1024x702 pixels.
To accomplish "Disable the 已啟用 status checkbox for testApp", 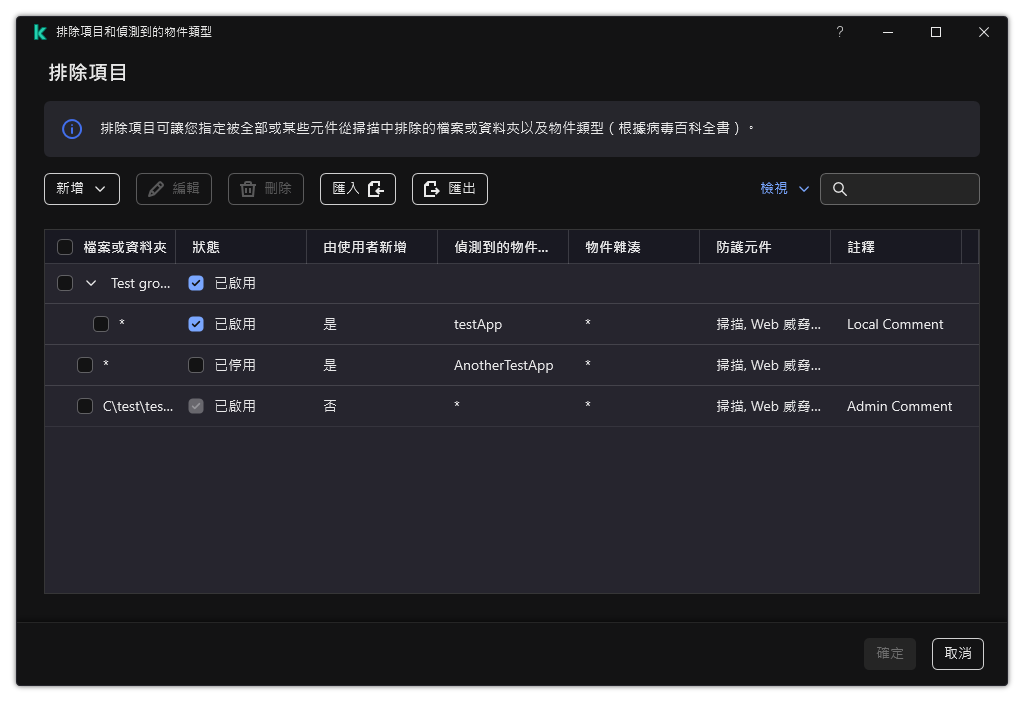I will coord(196,323).
